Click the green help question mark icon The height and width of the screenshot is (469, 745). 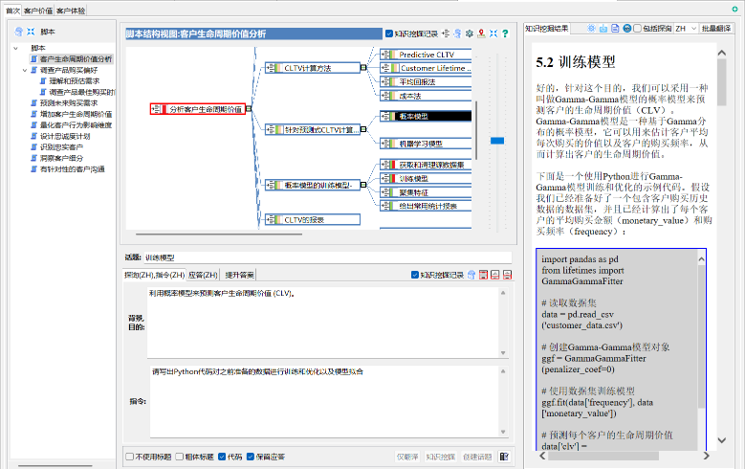(x=505, y=33)
